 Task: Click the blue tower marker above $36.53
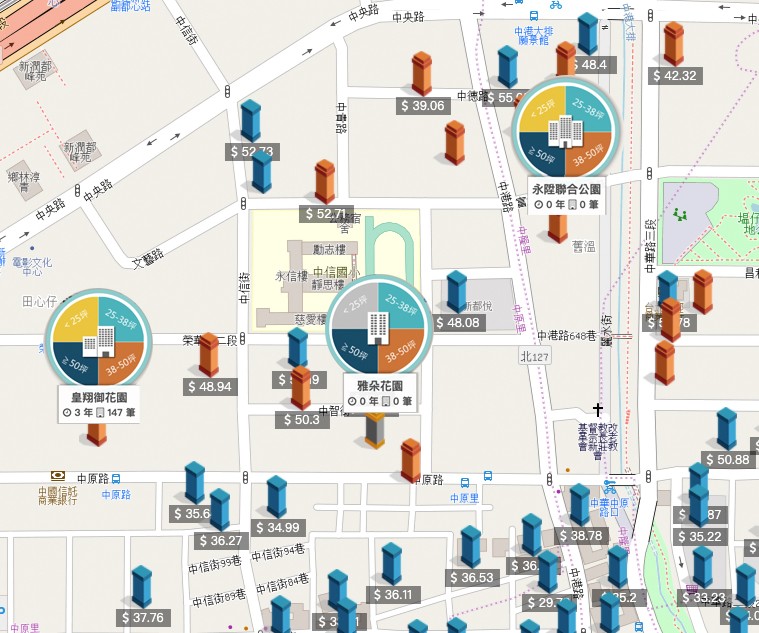pyautogui.click(x=471, y=547)
